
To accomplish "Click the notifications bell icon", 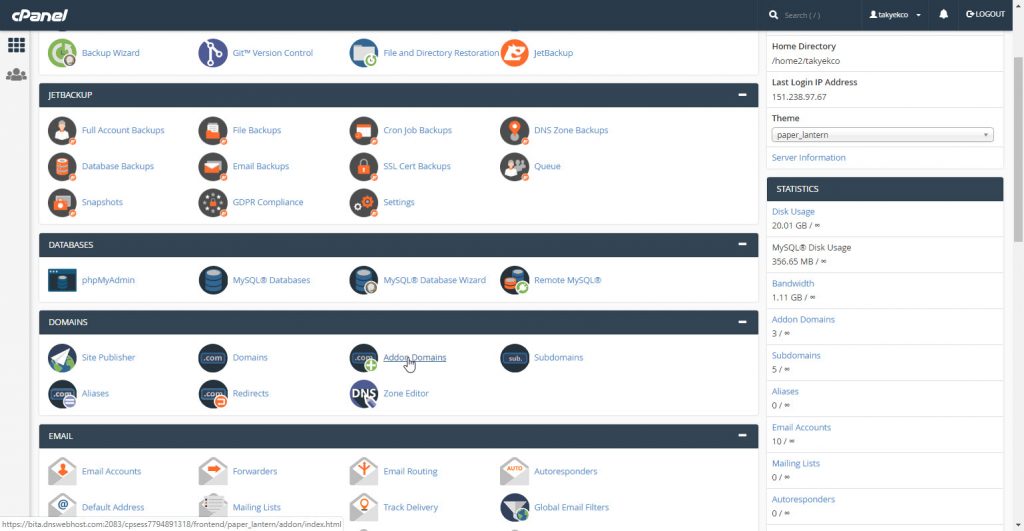I will 944,14.
